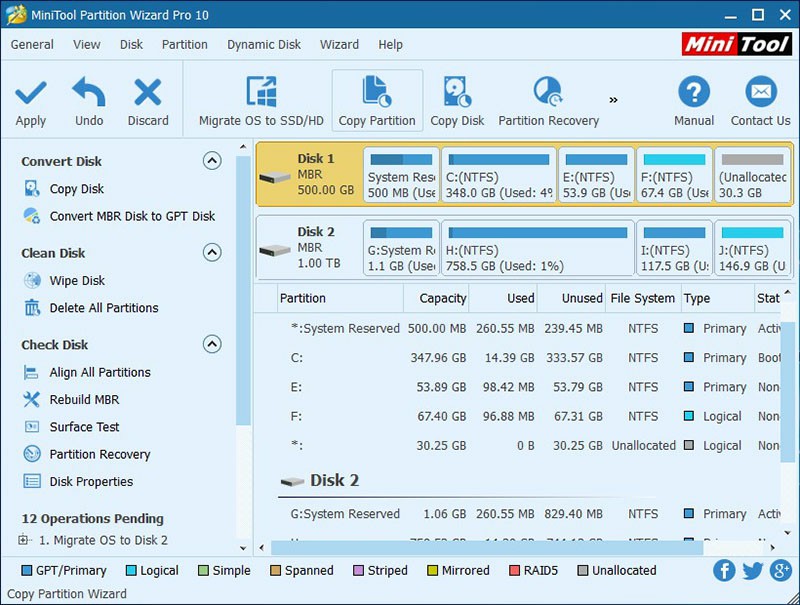Select the F:(NTFS) block on Disk 1

[x=674, y=175]
